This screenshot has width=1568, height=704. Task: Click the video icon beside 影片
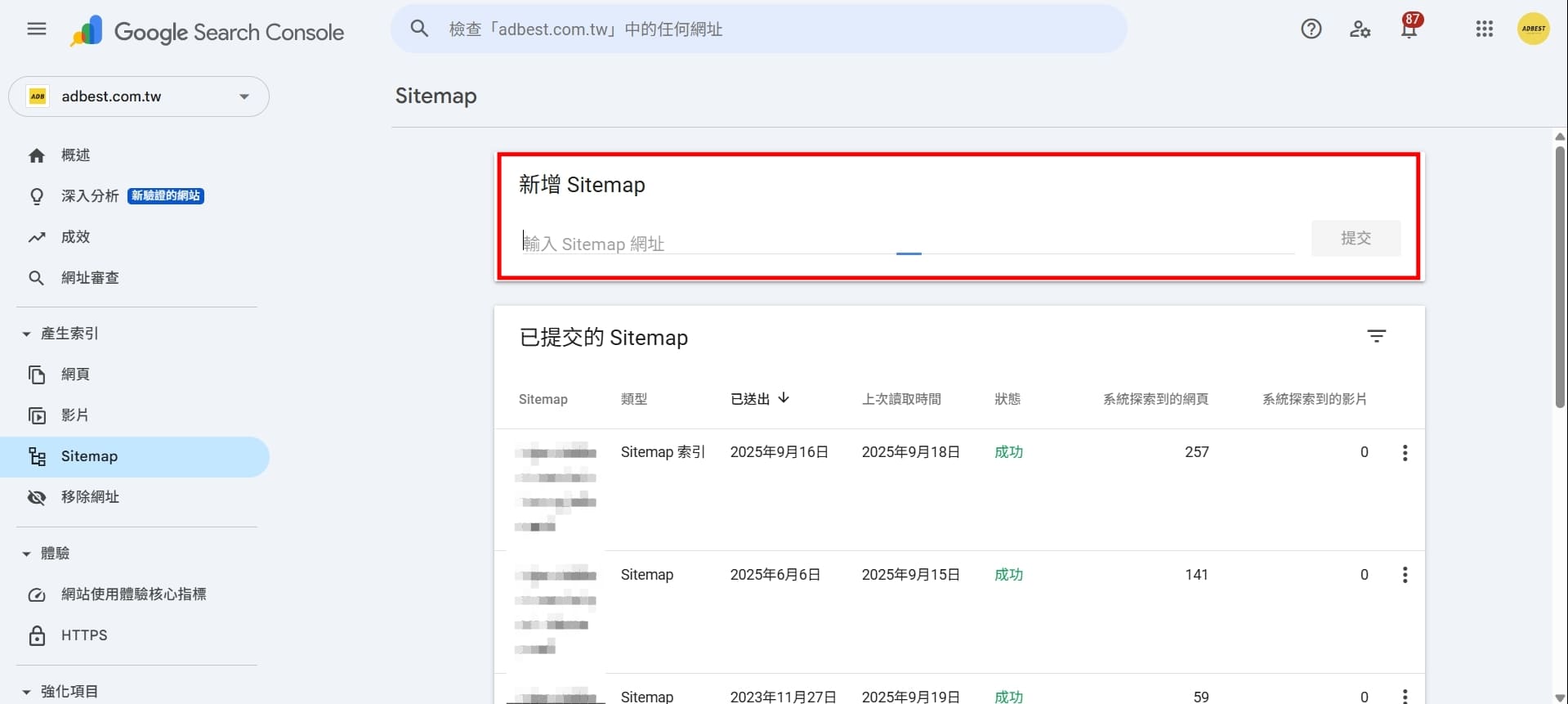[x=37, y=415]
